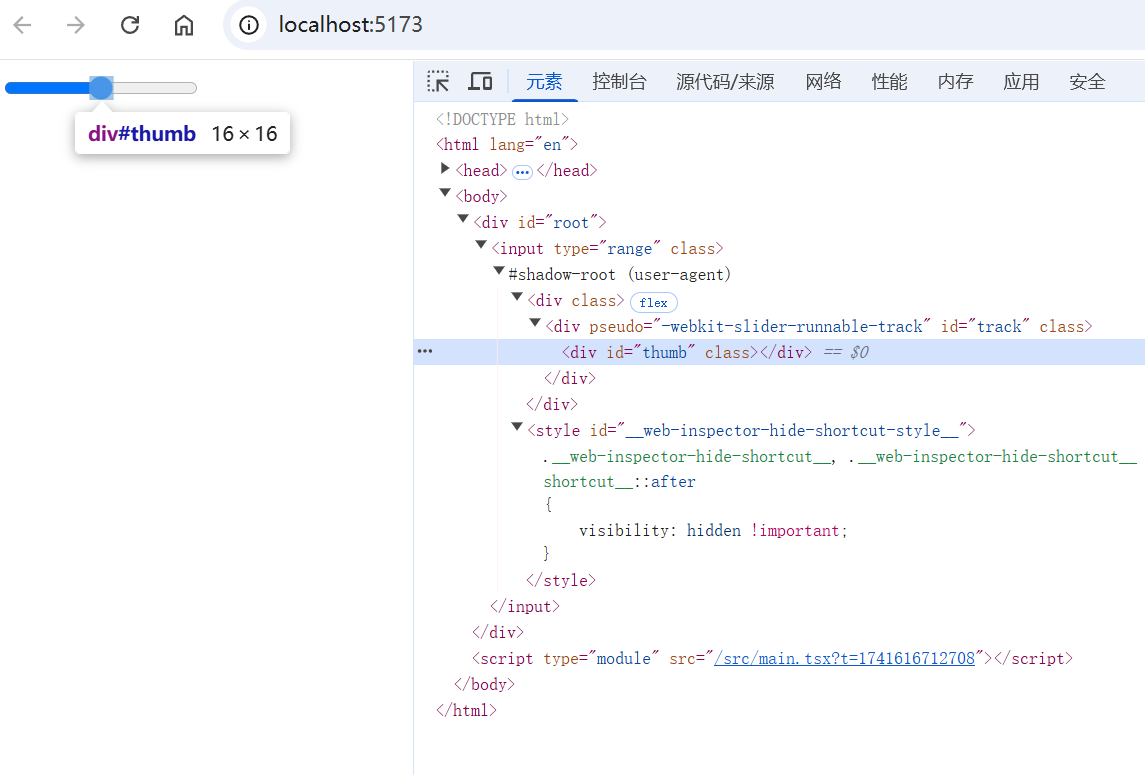The width and height of the screenshot is (1145, 775).
Task: Open the 网络 tab
Action: coord(824,82)
